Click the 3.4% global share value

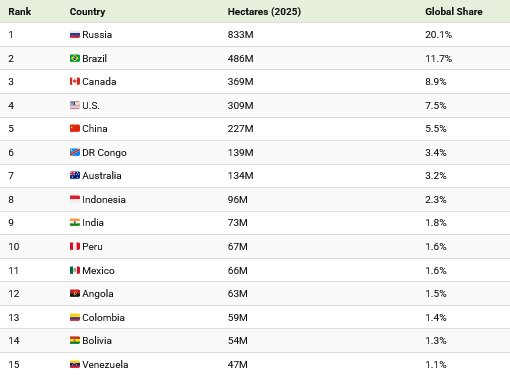[436, 152]
